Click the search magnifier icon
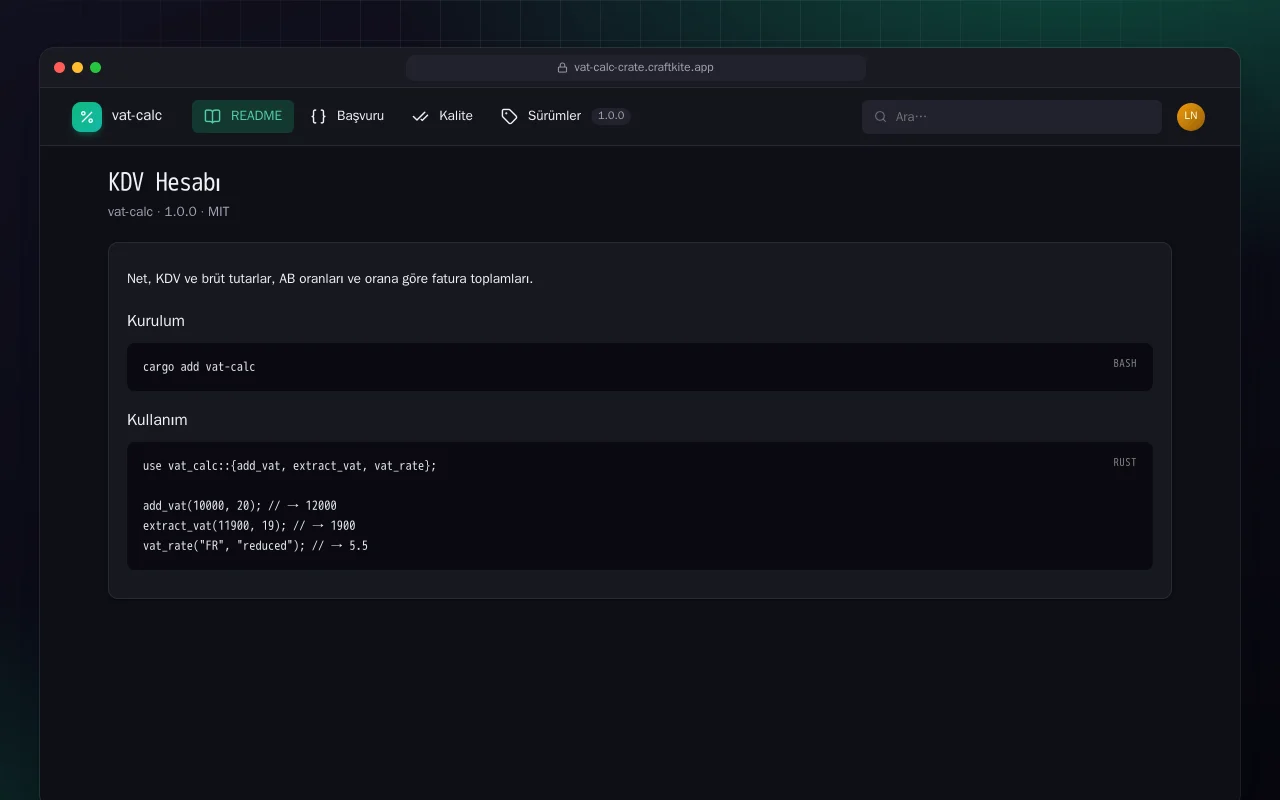The height and width of the screenshot is (800, 1280). [x=881, y=117]
